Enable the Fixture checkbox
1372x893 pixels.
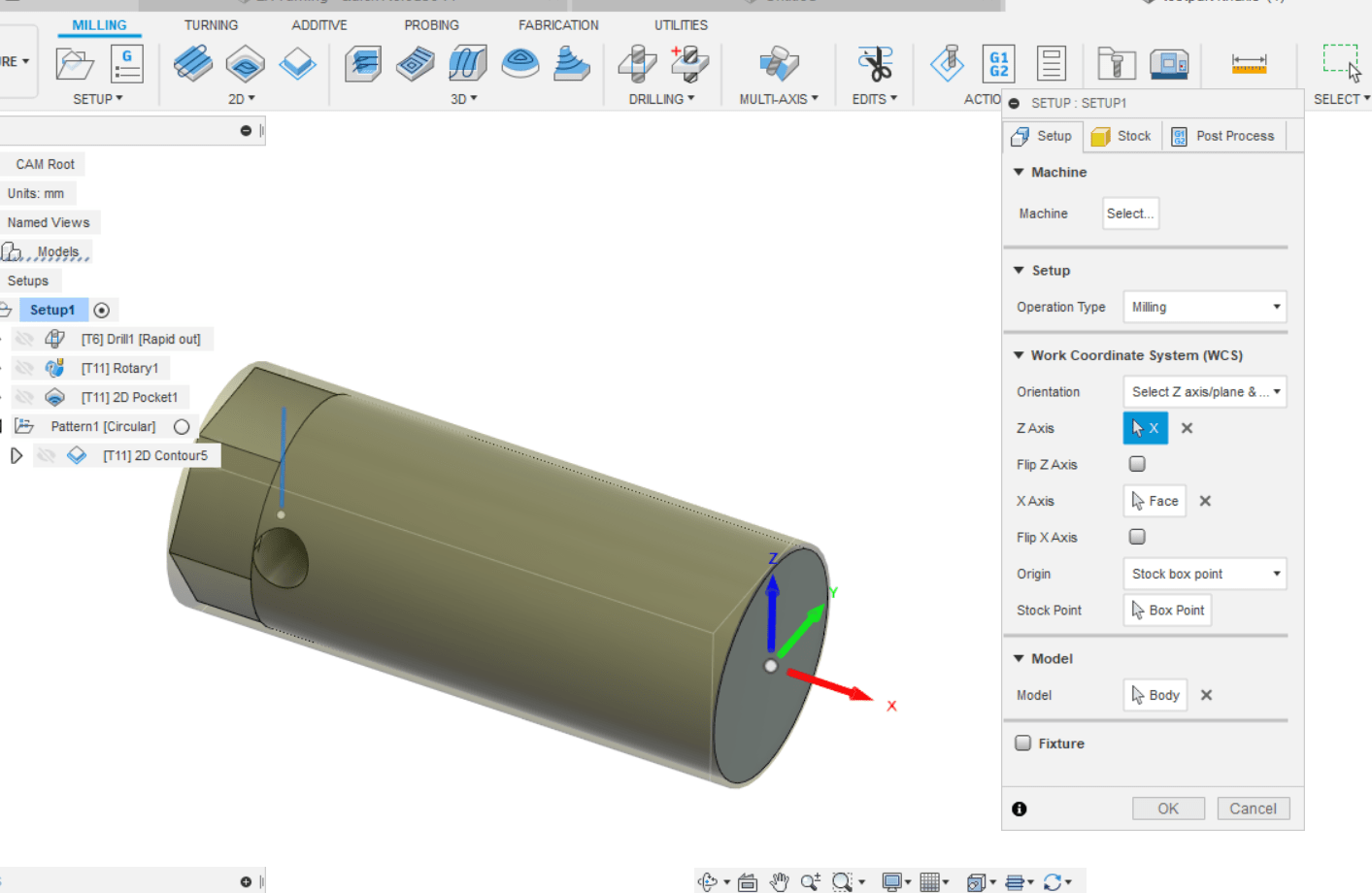coord(1022,743)
